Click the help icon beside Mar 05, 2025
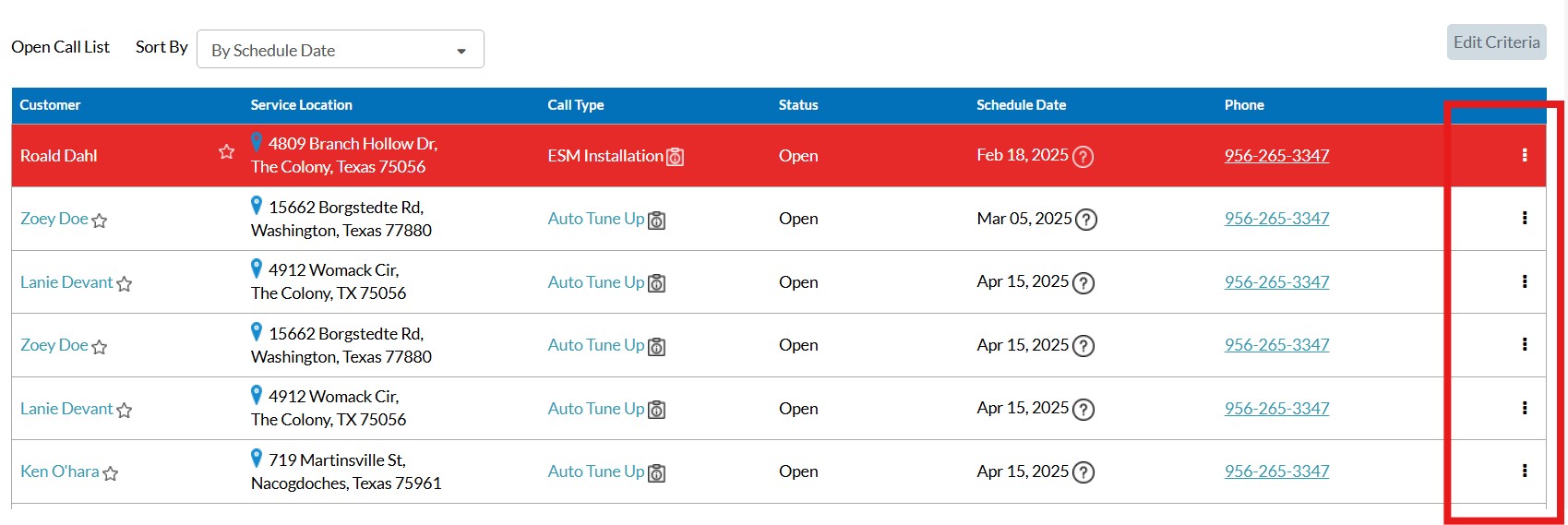Image resolution: width=1568 pixels, height=525 pixels. [x=1086, y=220]
